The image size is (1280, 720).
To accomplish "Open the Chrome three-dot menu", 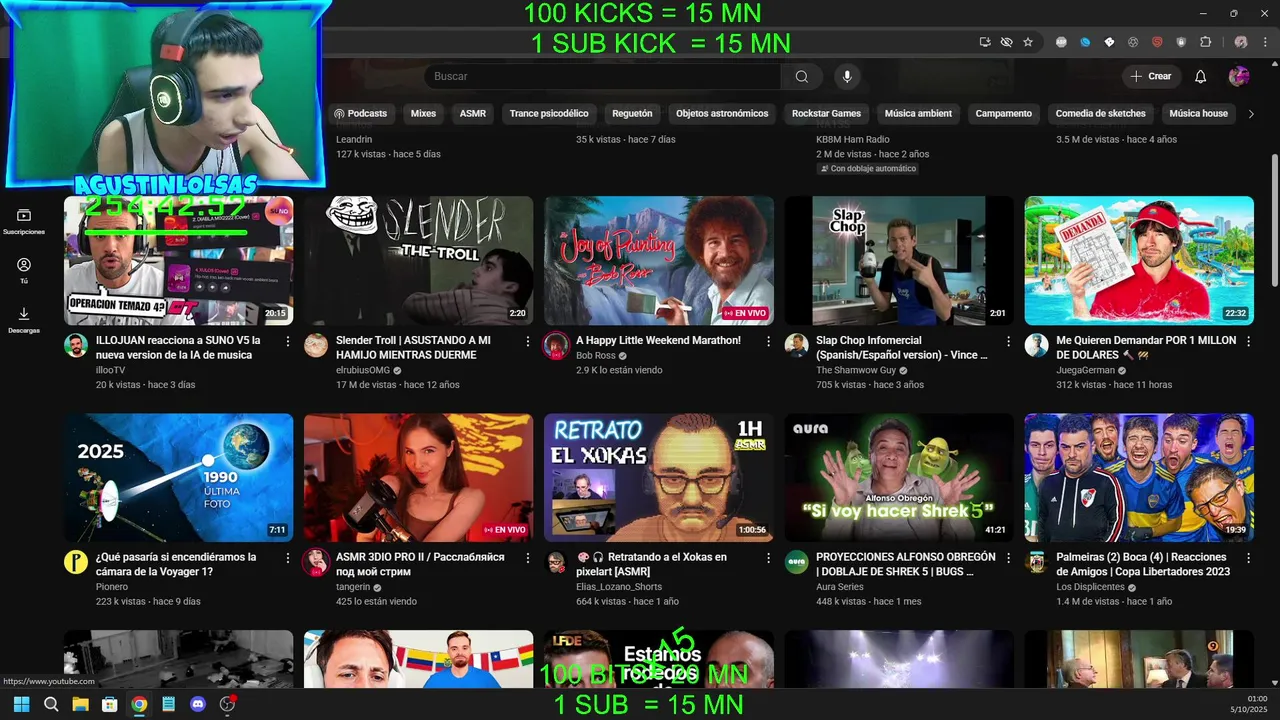I will tap(1264, 42).
